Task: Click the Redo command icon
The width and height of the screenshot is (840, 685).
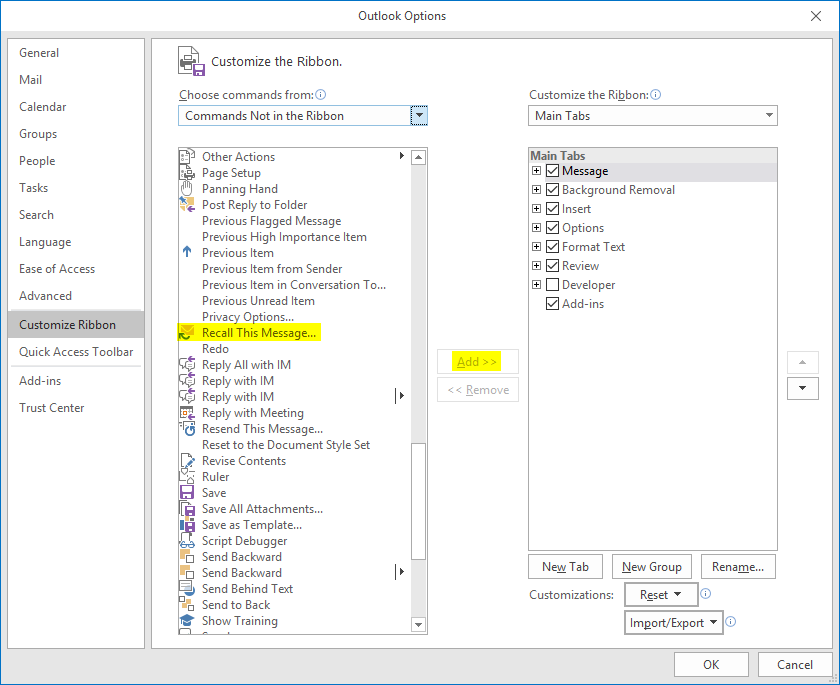Action: click(x=187, y=349)
